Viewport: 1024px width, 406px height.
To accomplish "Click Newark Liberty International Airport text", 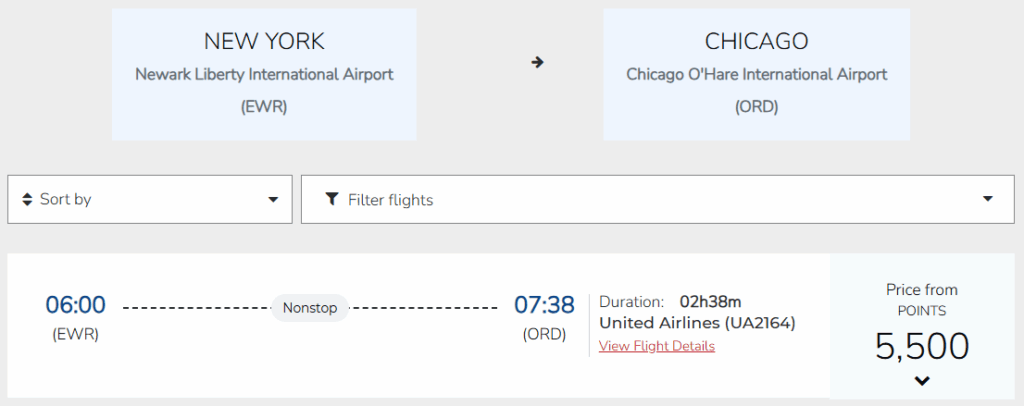I will tap(264, 74).
